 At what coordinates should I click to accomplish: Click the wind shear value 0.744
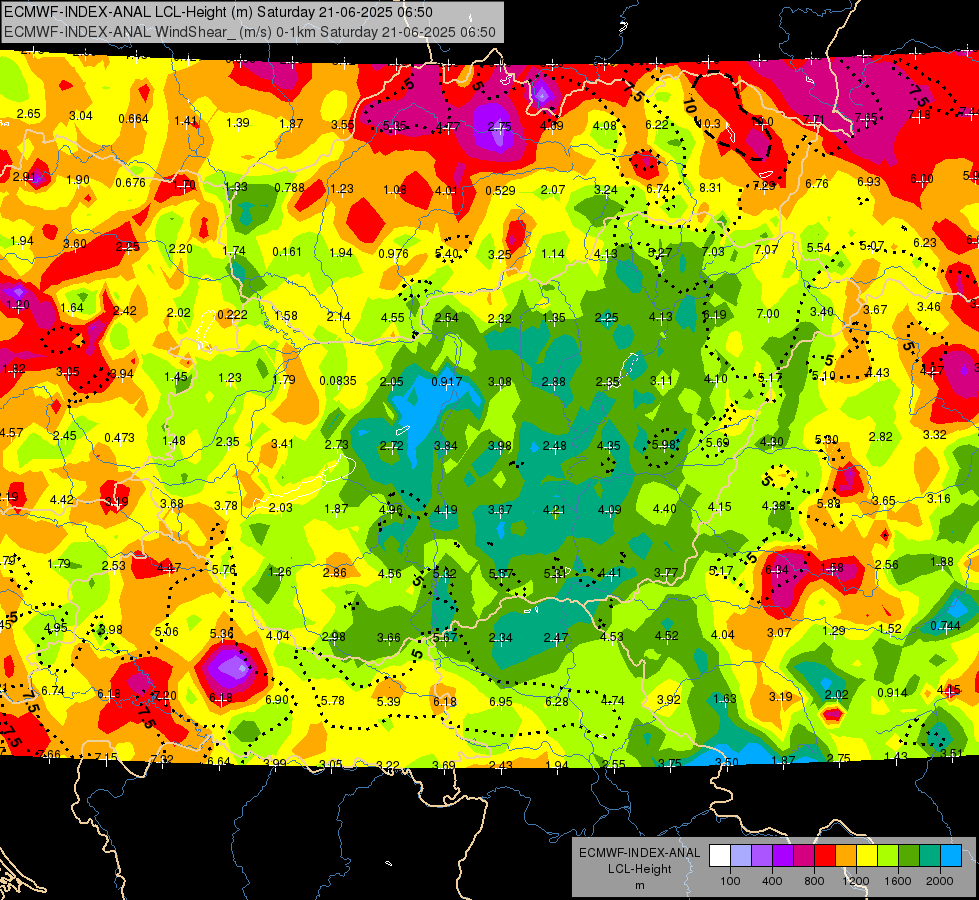click(945, 625)
